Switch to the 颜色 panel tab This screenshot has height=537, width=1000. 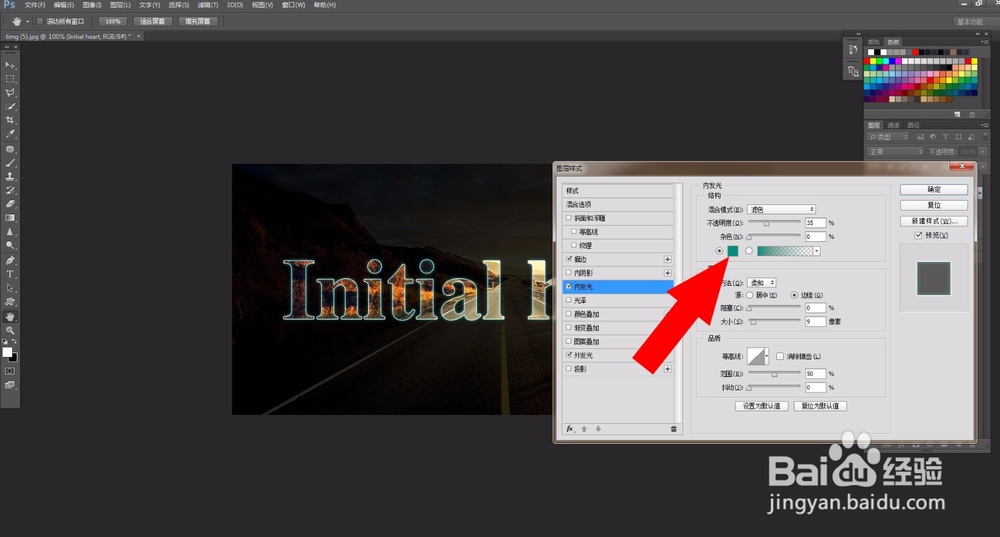tap(874, 42)
